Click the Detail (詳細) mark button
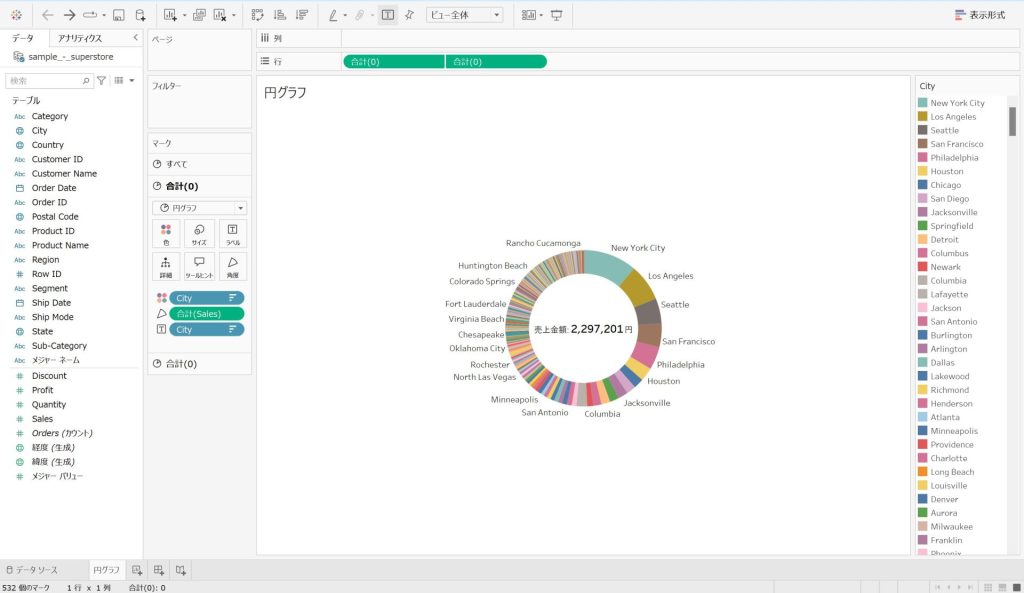Image resolution: width=1024 pixels, height=593 pixels. click(165, 266)
